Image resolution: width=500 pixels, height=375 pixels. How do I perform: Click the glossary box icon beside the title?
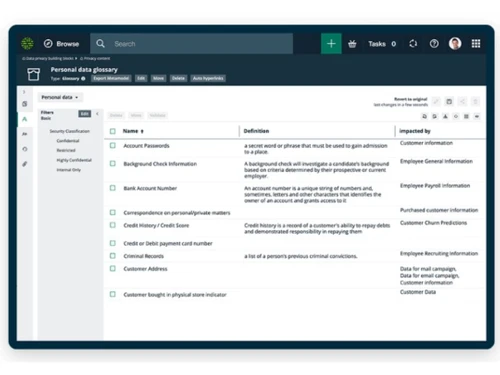(x=33, y=74)
